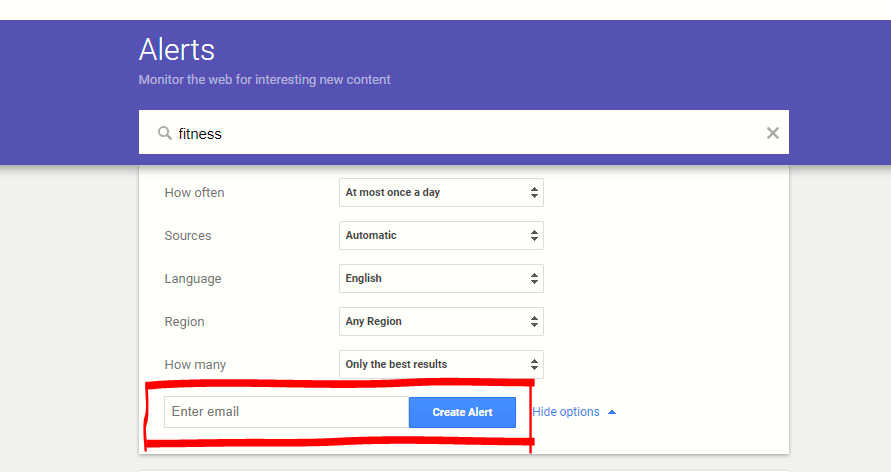Image resolution: width=891 pixels, height=472 pixels.
Task: Clear the fitness search with the X icon
Action: 772,133
